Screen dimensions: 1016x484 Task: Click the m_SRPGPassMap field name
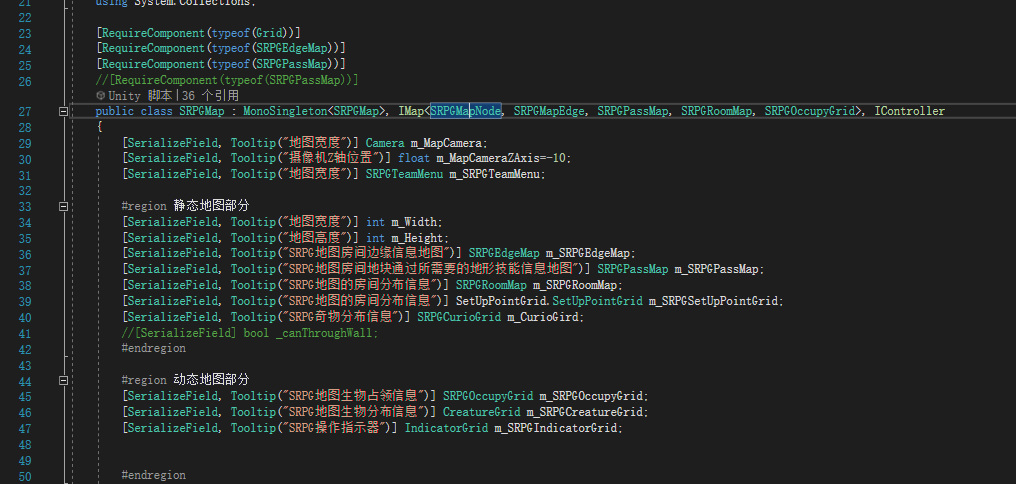pos(719,269)
